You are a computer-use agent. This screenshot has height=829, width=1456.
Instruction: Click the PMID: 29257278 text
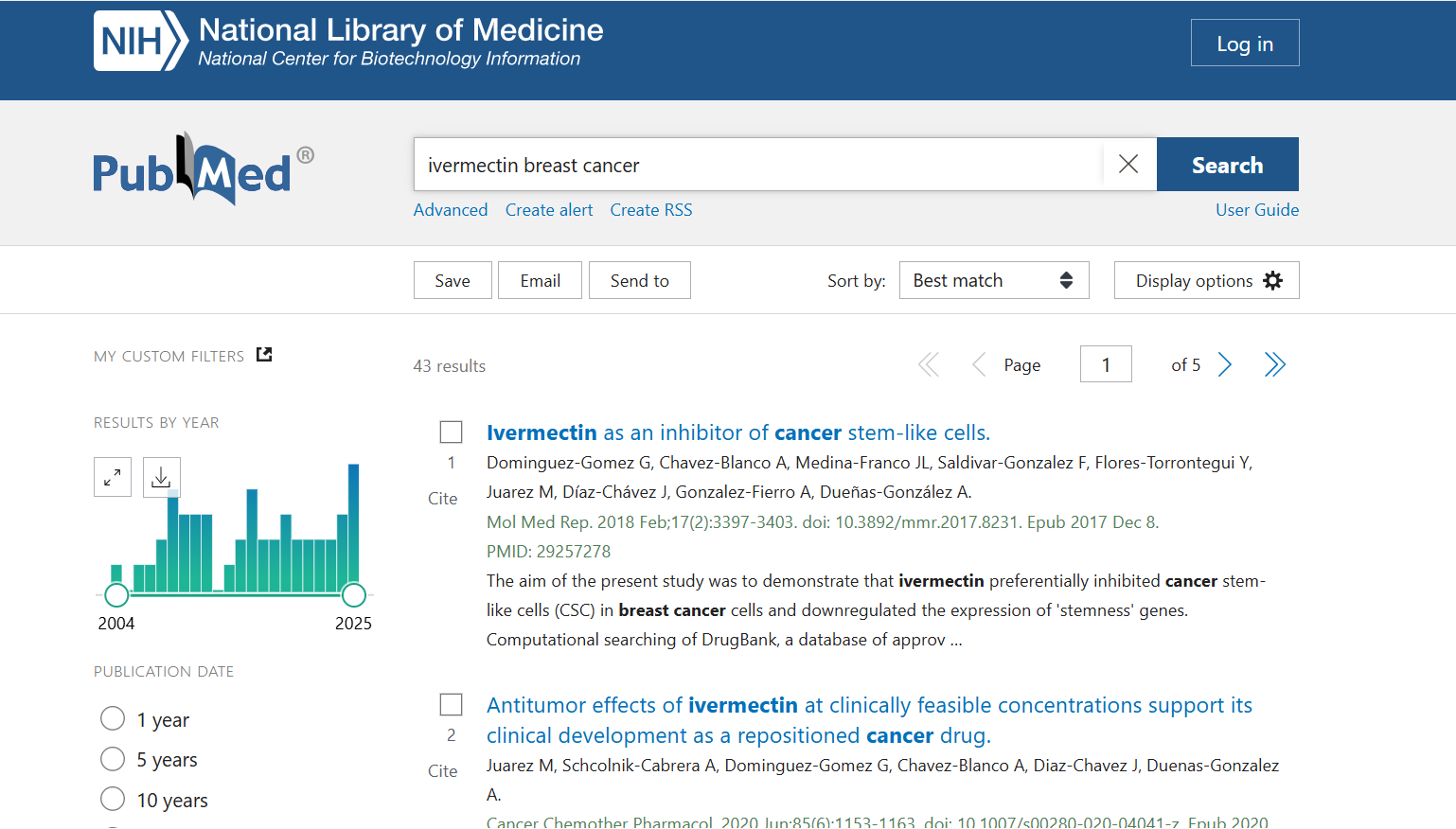548,552
